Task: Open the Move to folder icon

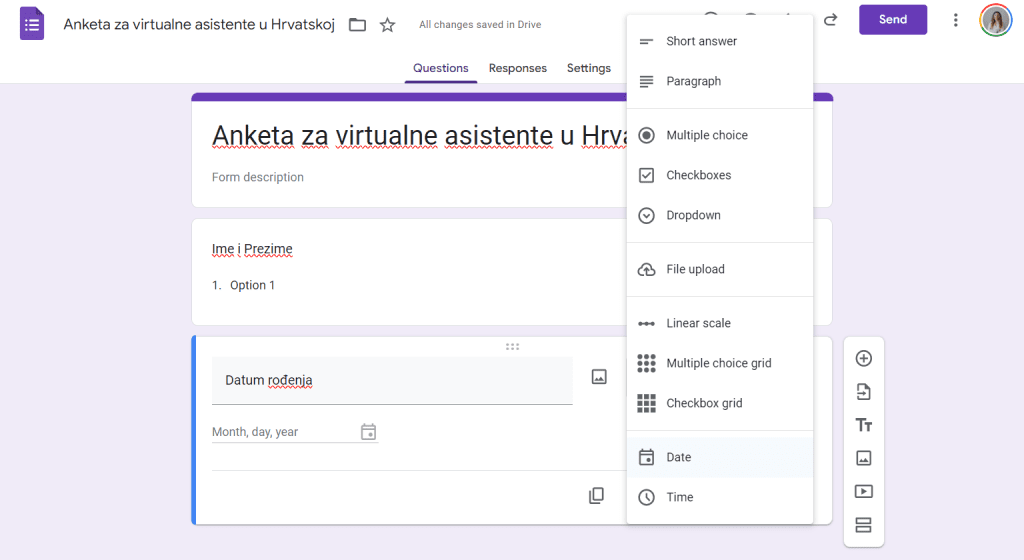Action: [x=357, y=25]
